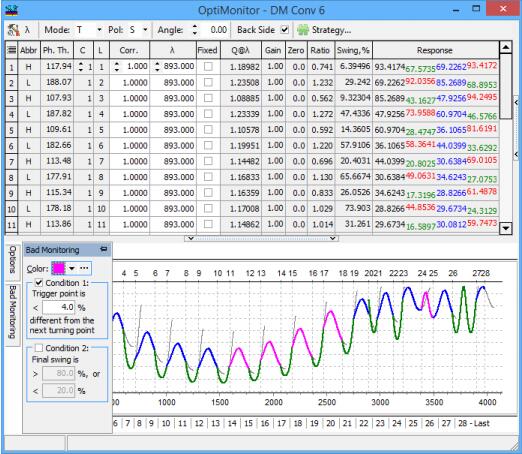Collapse lower side panel arrow at right edge
Image resolution: width=522 pixels, height=454 pixels.
click(x=516, y=154)
